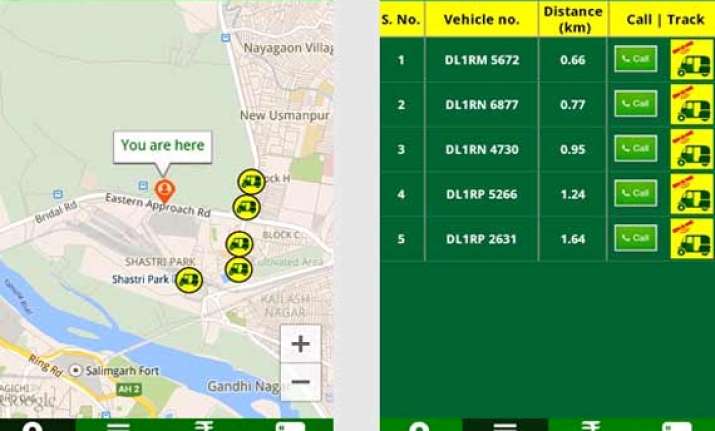The image size is (715, 431).
Task: Tap transit stop icon beside location pin
Action: (143, 186)
